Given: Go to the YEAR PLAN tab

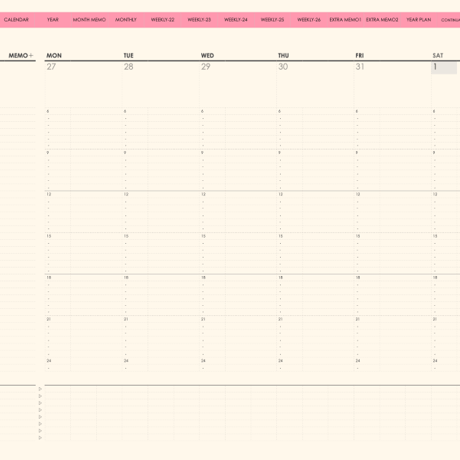Looking at the screenshot, I should 419,20.
